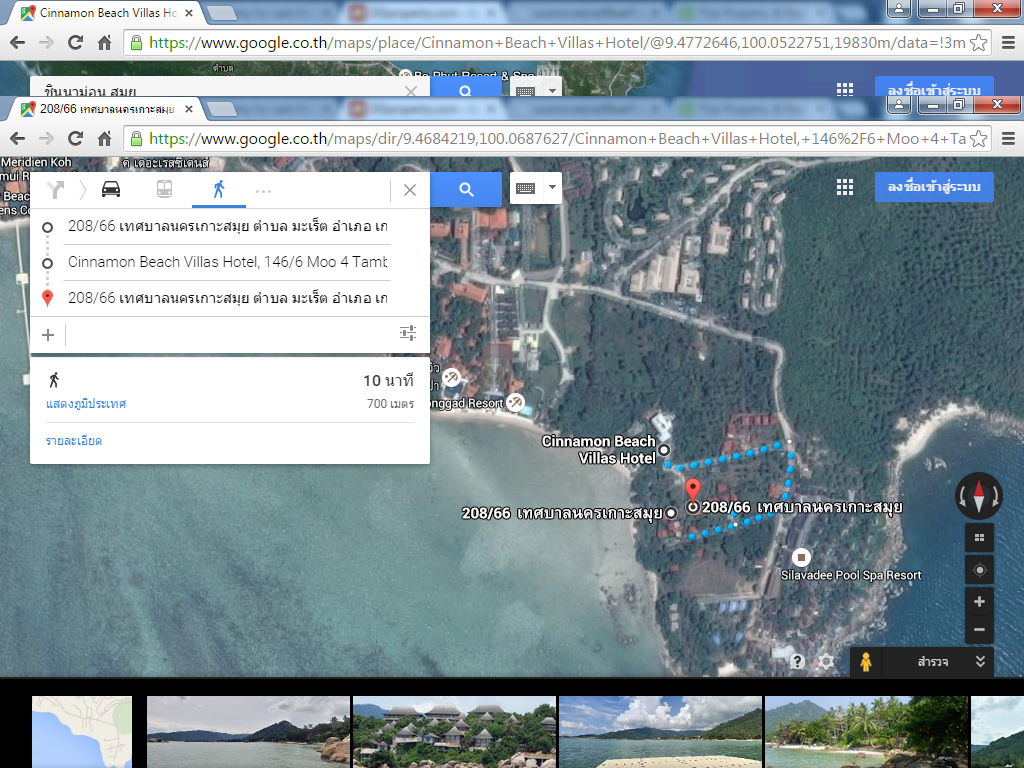Image resolution: width=1024 pixels, height=768 pixels.
Task: Click the yellow Pegman Street View icon
Action: click(866, 662)
